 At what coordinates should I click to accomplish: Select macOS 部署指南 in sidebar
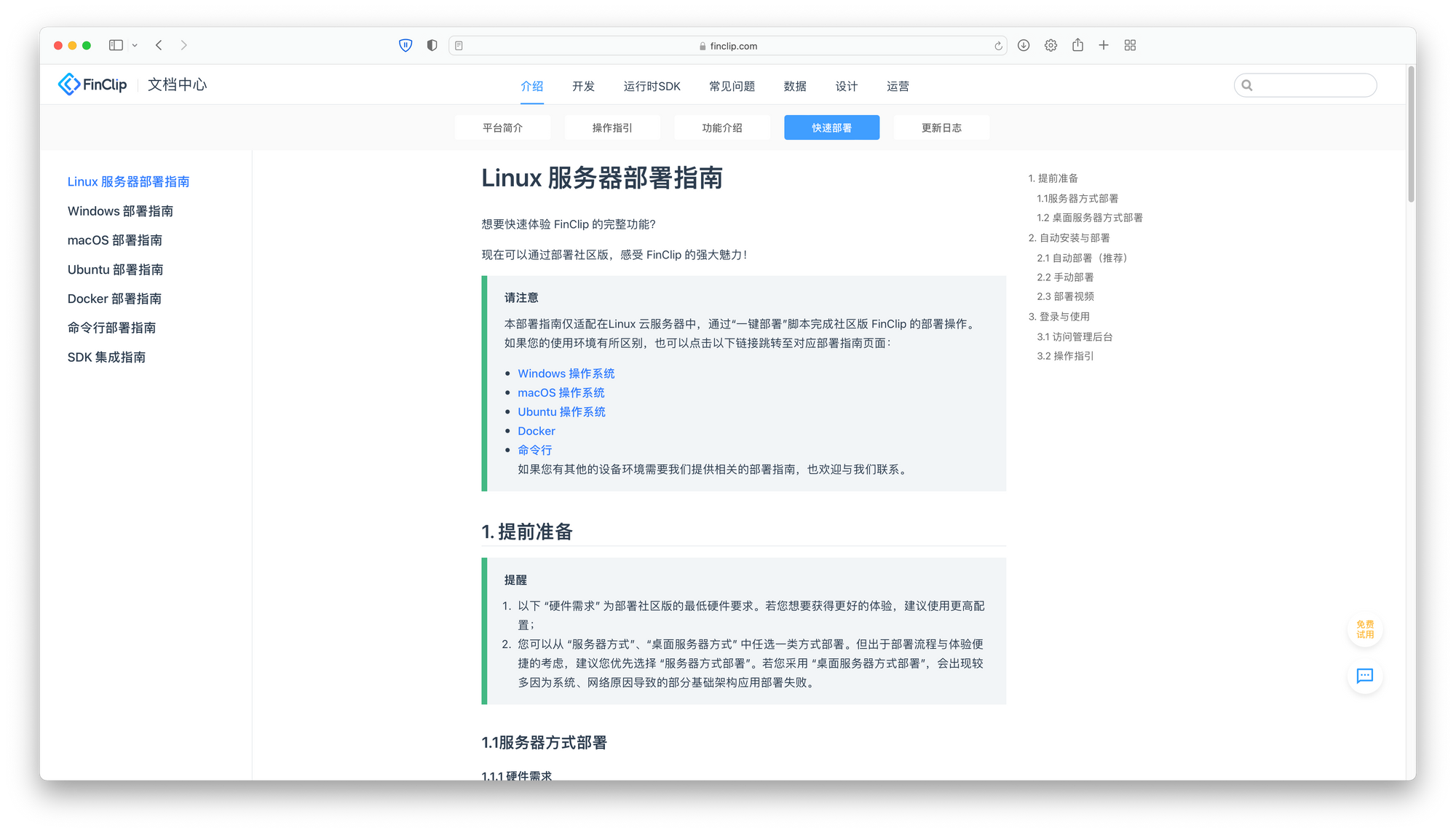point(114,240)
